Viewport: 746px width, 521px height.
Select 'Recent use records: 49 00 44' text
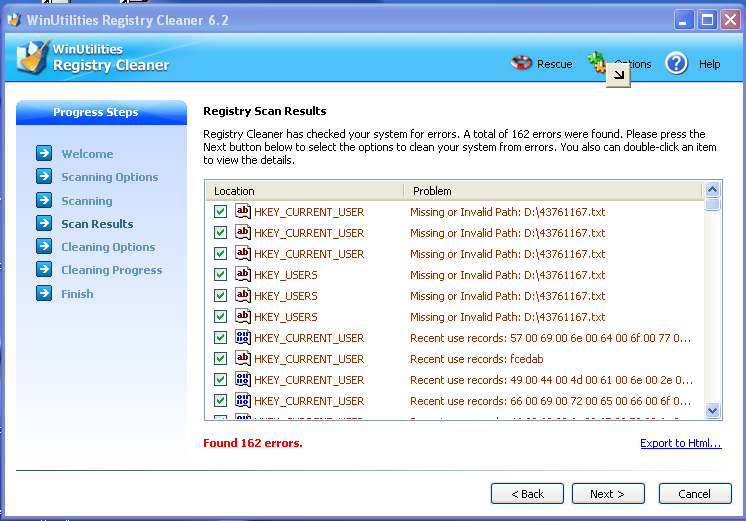[x=551, y=380]
